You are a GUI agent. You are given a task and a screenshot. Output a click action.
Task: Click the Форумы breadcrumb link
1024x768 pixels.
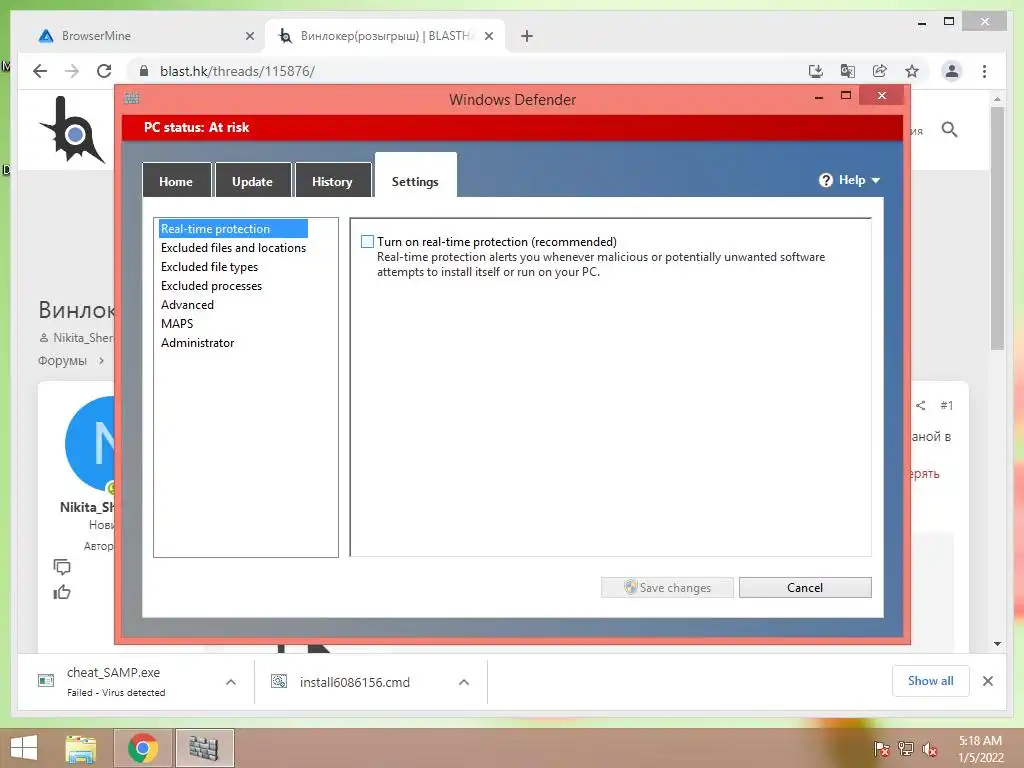tap(62, 360)
